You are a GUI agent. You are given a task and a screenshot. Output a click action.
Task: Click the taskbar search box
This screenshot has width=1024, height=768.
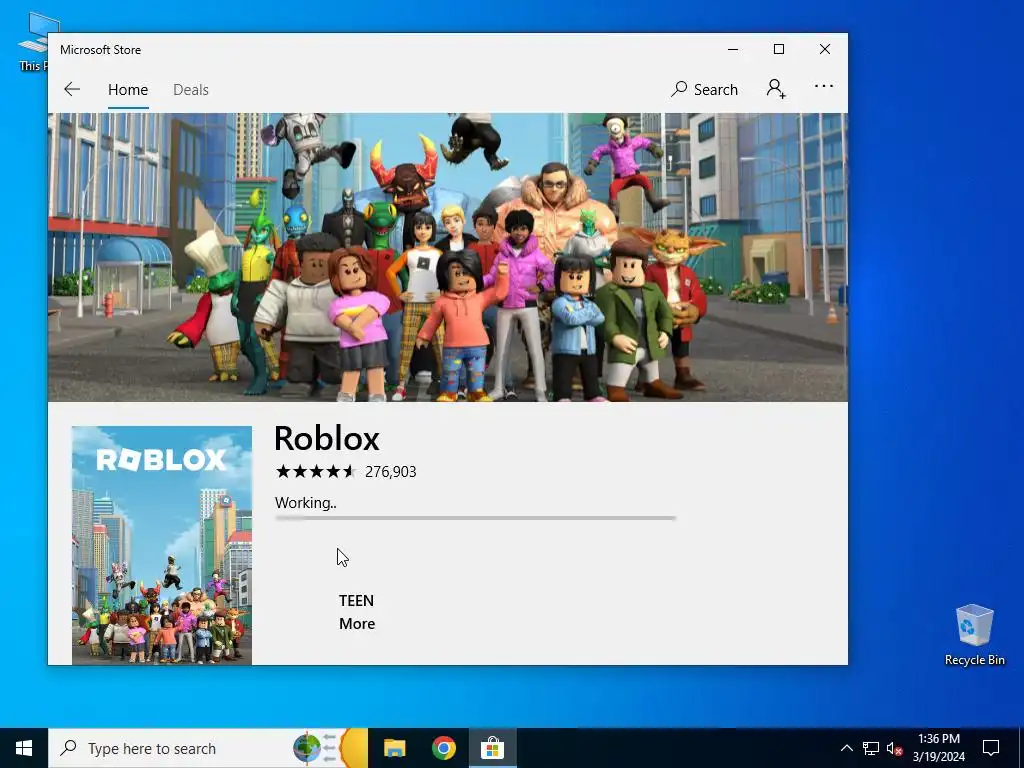208,748
